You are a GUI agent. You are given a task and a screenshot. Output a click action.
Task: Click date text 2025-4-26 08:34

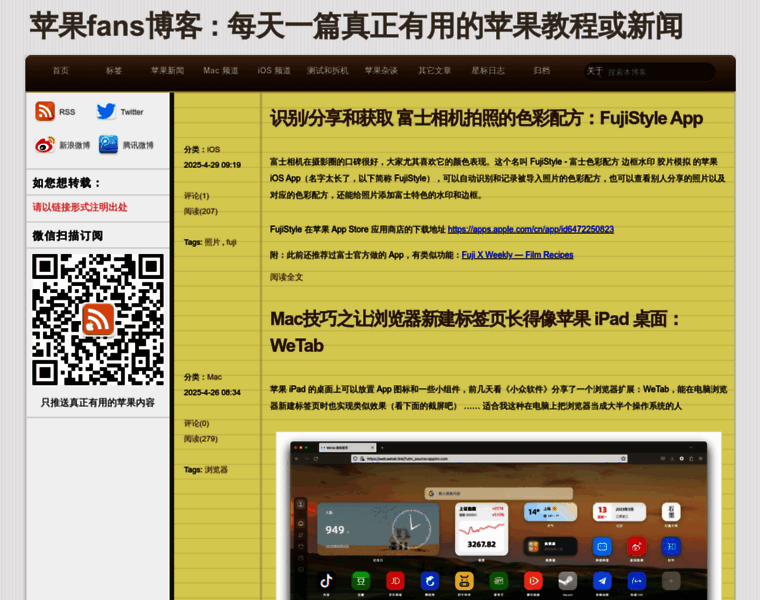(212, 393)
